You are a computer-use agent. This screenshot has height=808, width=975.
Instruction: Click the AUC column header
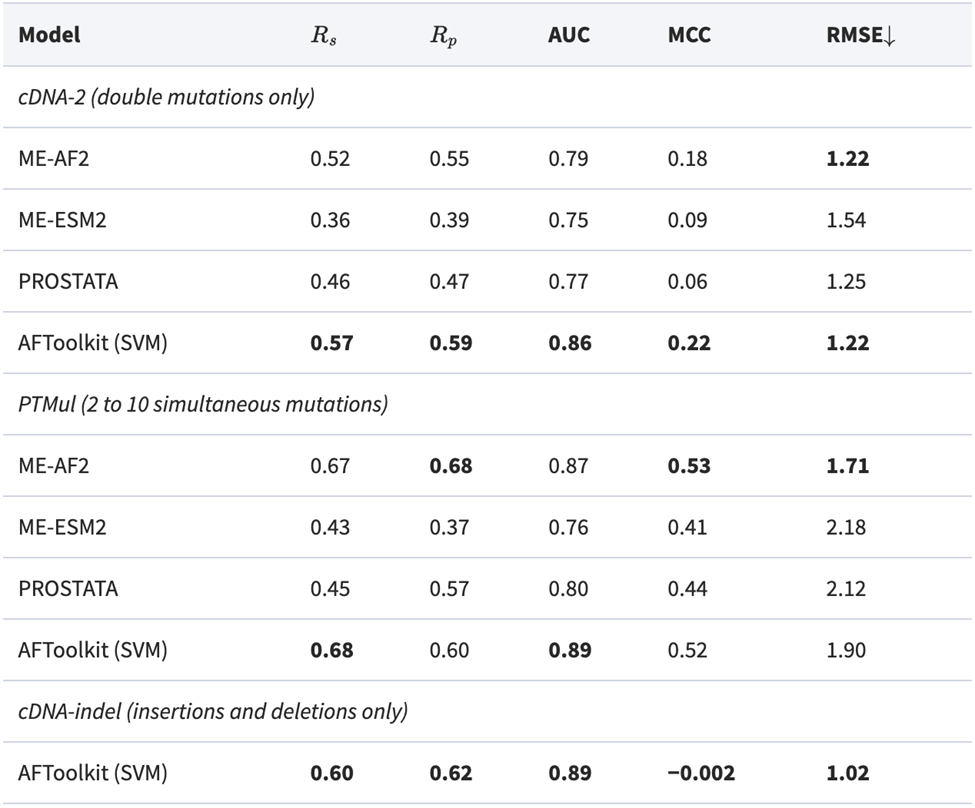pyautogui.click(x=569, y=35)
